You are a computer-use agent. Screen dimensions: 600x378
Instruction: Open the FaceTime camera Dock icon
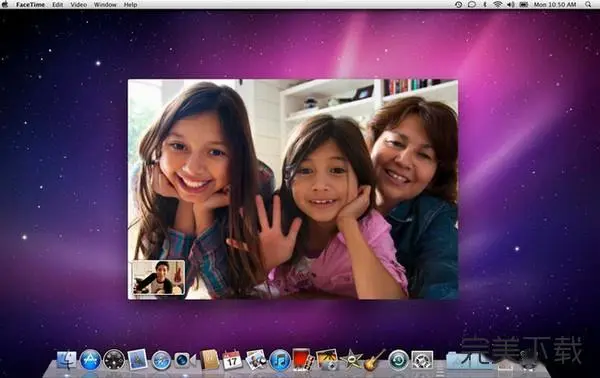183,360
